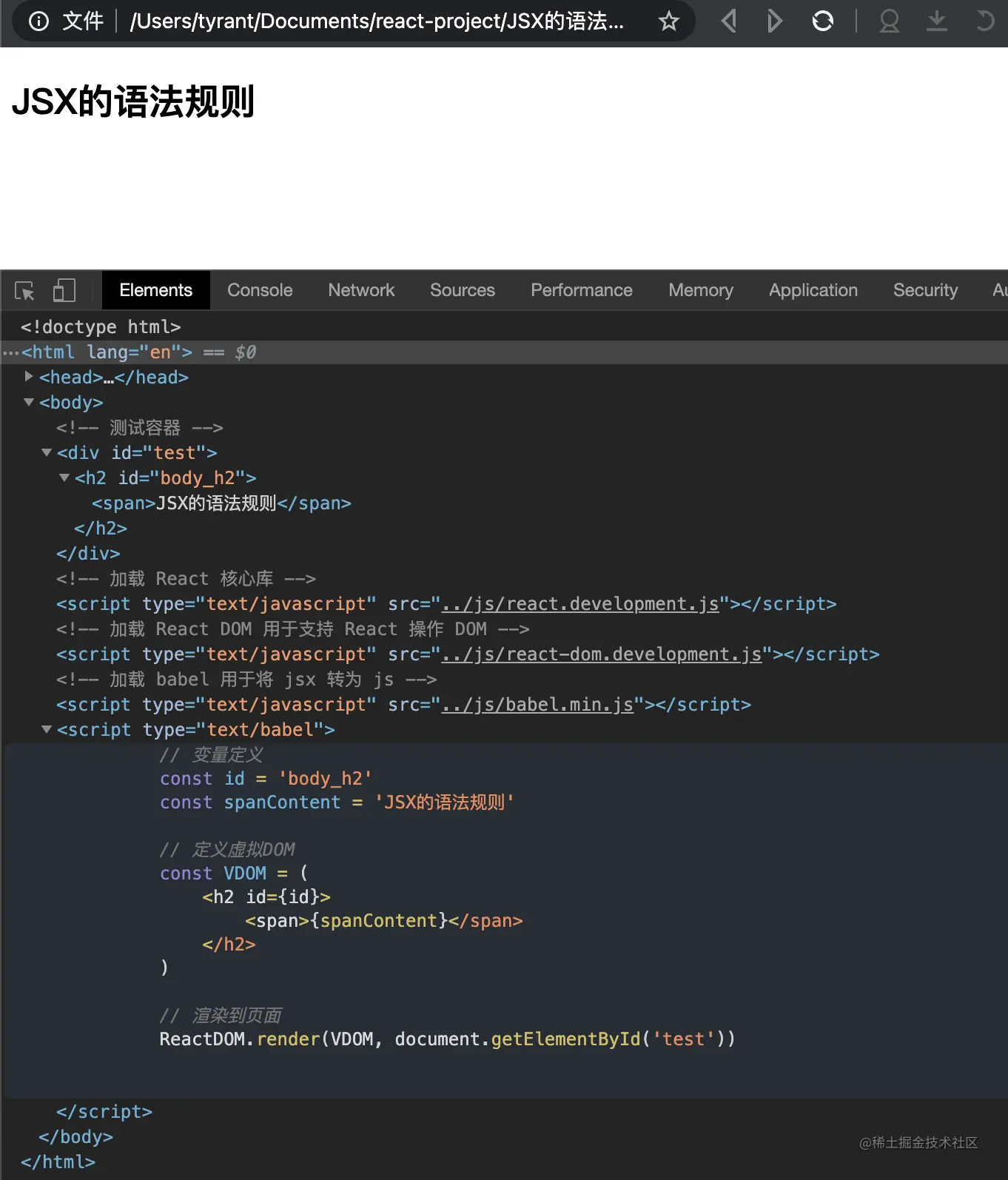Image resolution: width=1008 pixels, height=1180 pixels.
Task: Open the Security tab
Action: coord(925,290)
